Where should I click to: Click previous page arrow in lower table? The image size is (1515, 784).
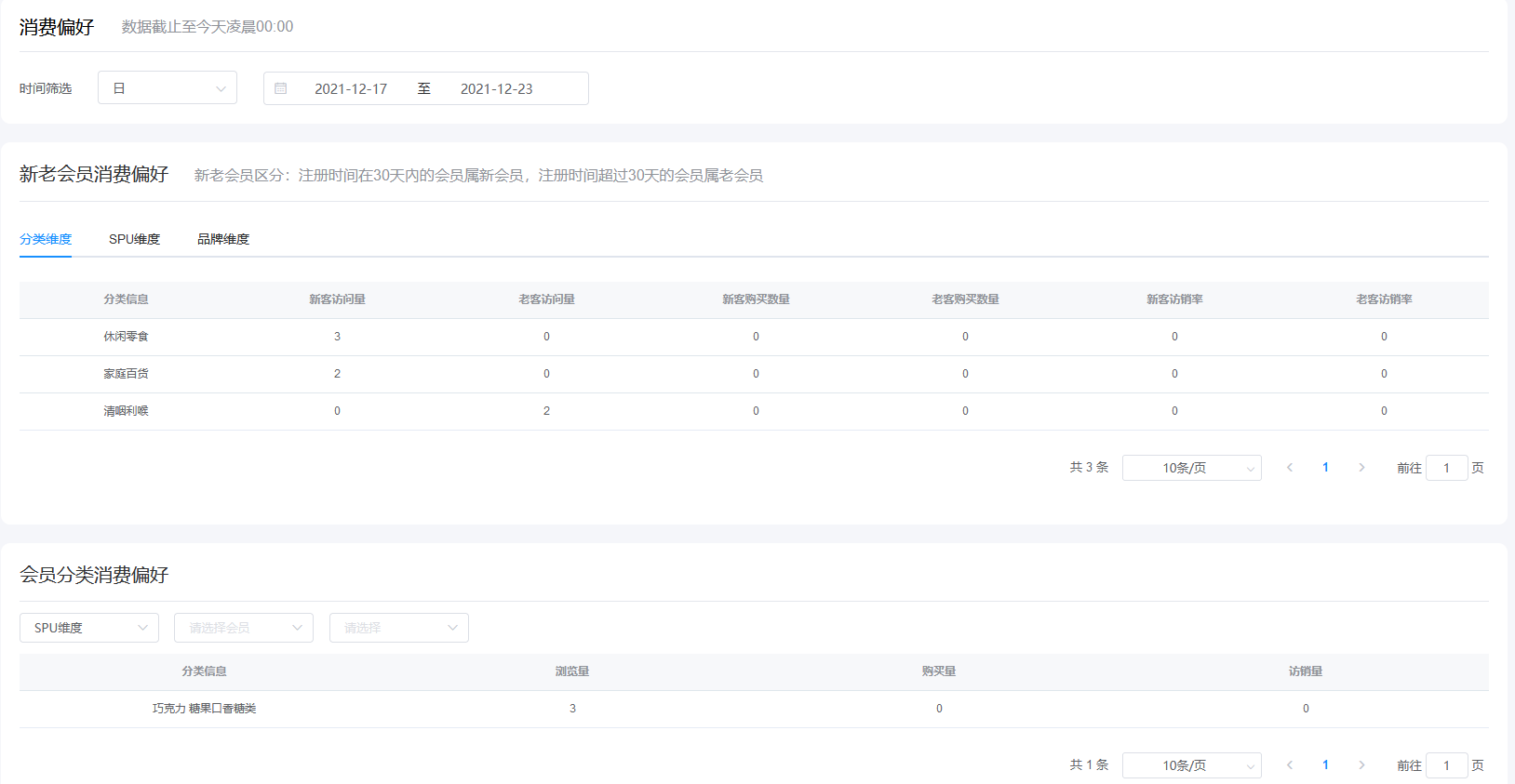click(x=1290, y=765)
